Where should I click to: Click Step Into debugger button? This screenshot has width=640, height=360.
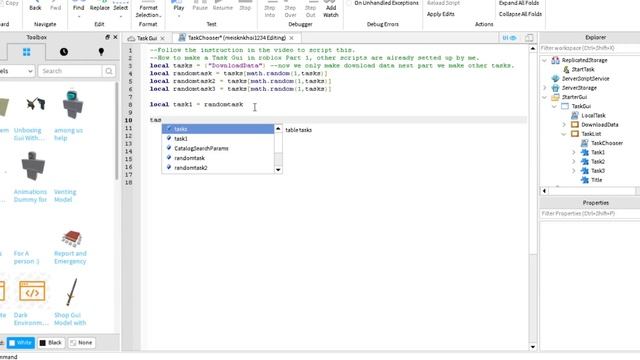click(x=270, y=9)
